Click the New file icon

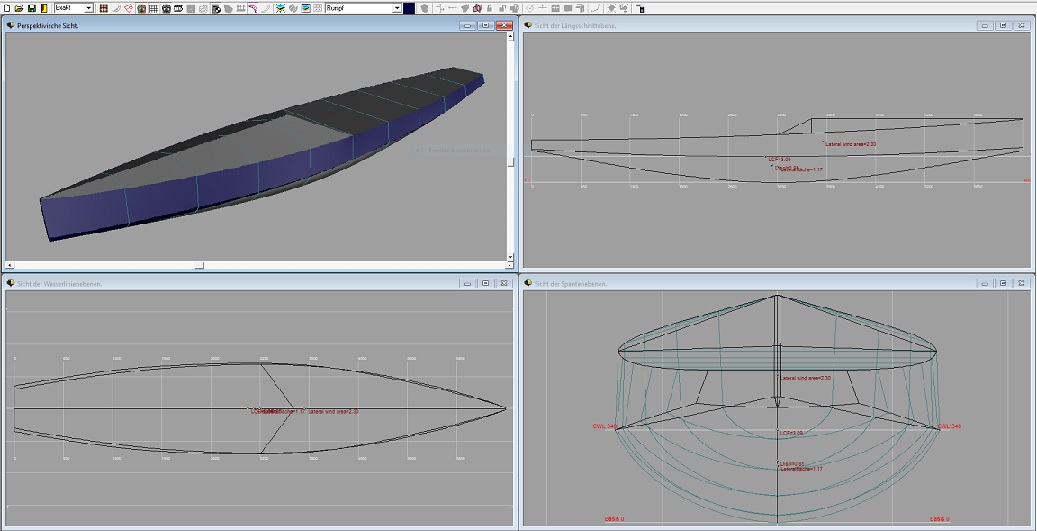click(6, 8)
